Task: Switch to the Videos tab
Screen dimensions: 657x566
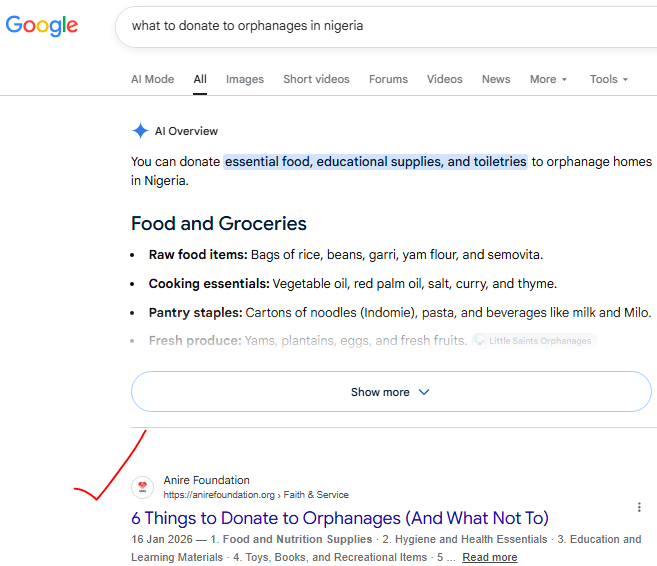Action: tap(445, 79)
